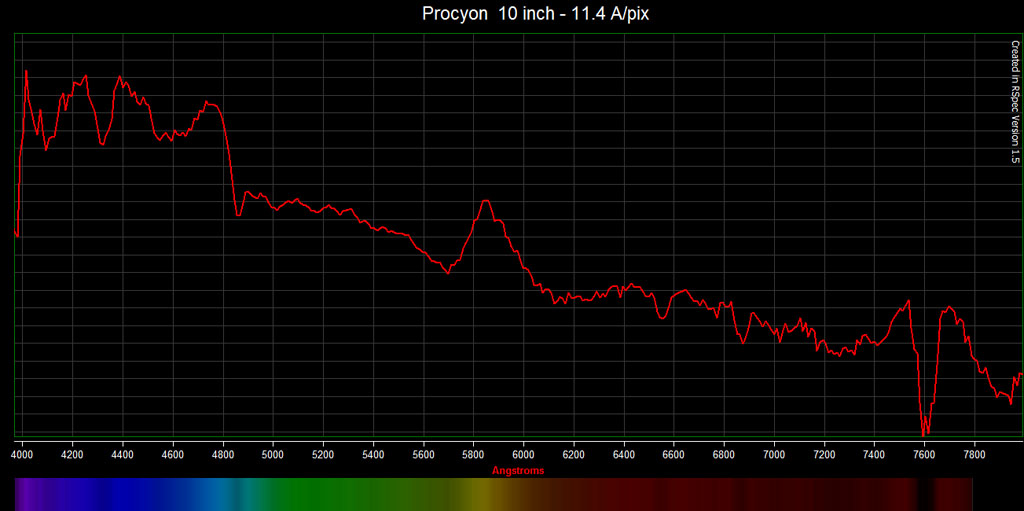Viewport: 1024px width, 511px height.
Task: Click the 7600 tick label on the x-axis
Action: (924, 454)
